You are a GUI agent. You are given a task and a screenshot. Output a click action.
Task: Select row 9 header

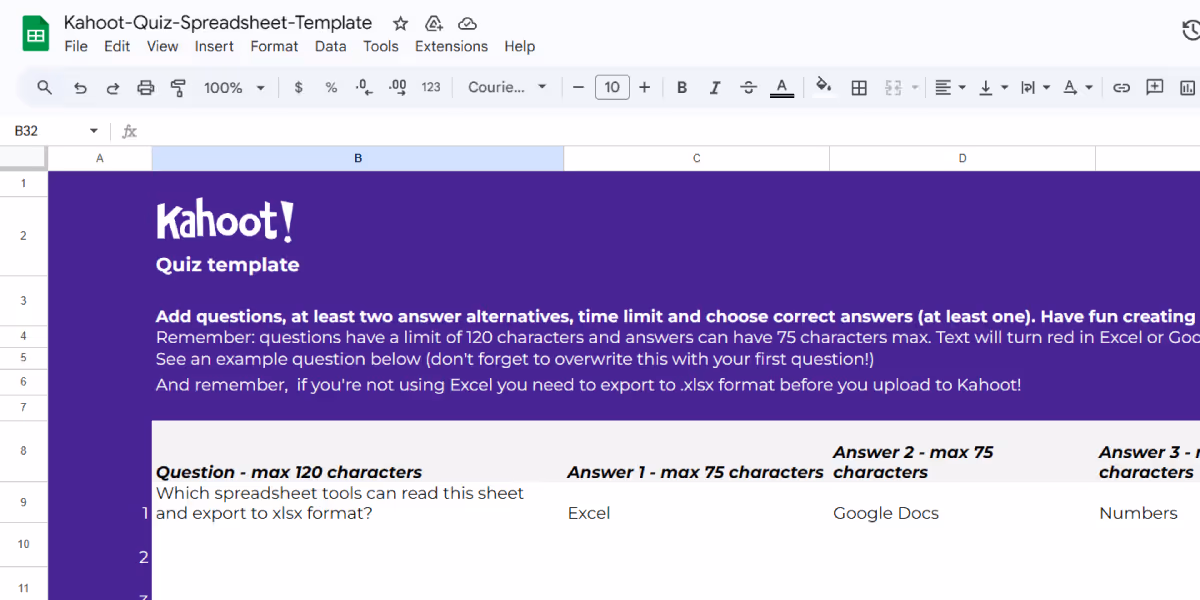(x=23, y=503)
